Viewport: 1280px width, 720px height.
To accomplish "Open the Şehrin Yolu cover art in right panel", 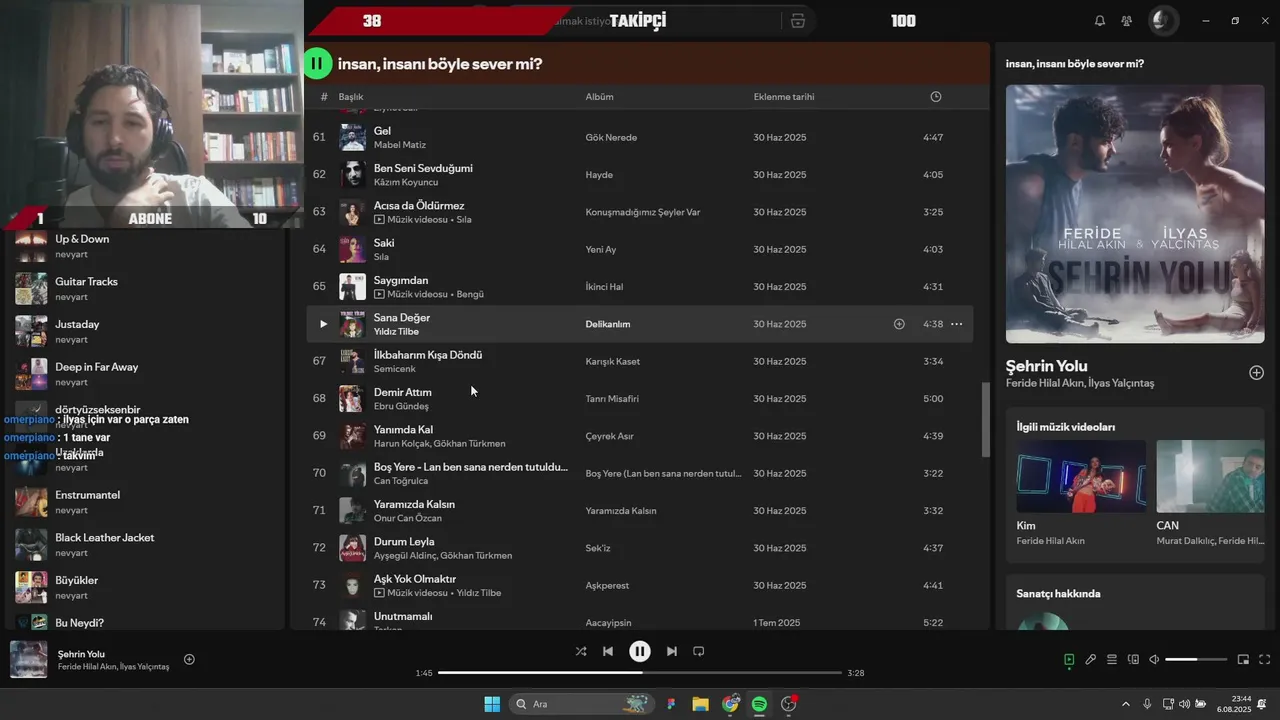I will coord(1135,214).
